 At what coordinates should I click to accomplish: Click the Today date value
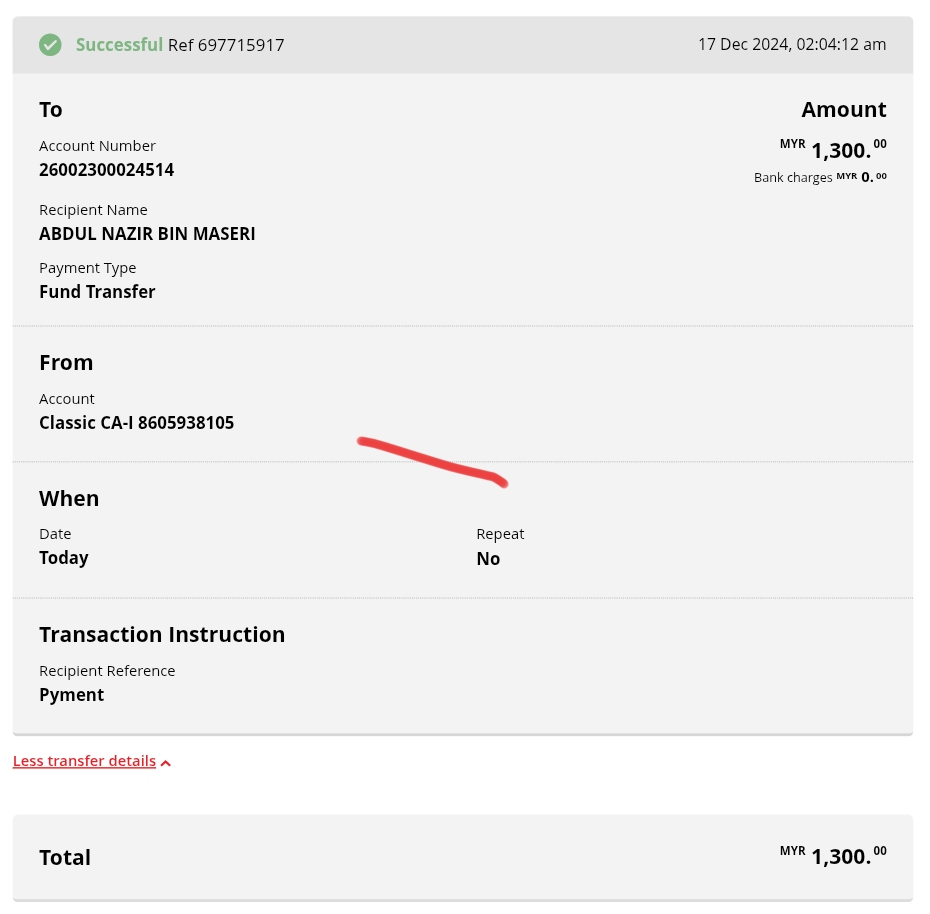point(64,558)
